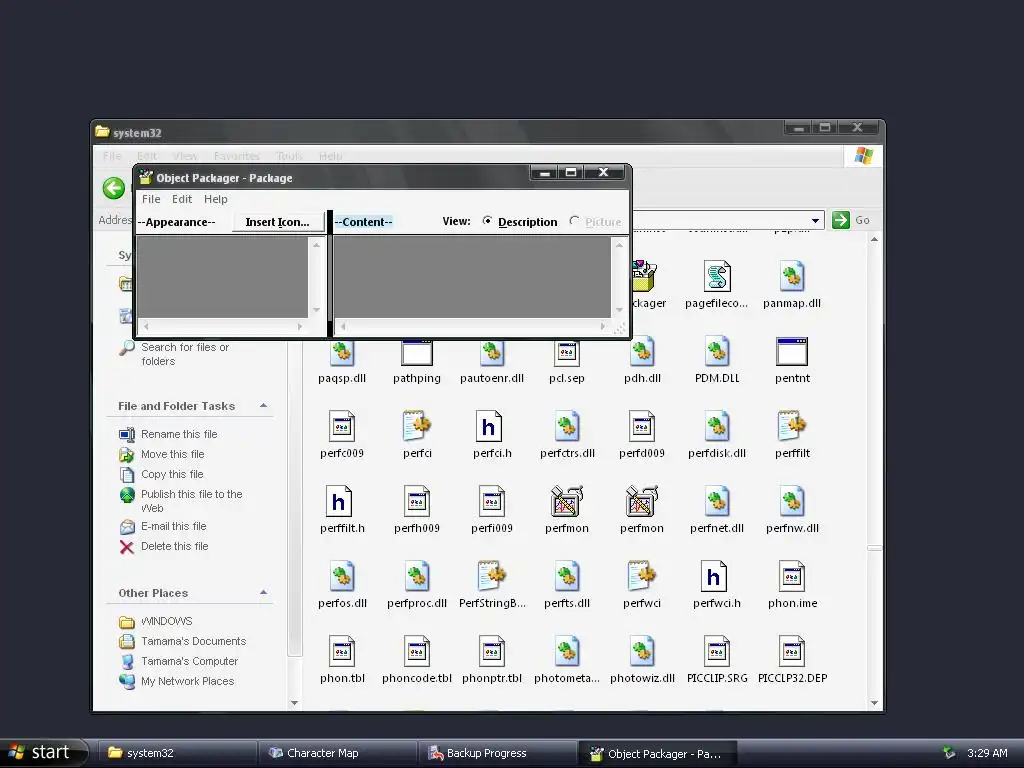Viewport: 1024px width, 768px height.
Task: Select the PerfStringB... file icon
Action: point(492,577)
